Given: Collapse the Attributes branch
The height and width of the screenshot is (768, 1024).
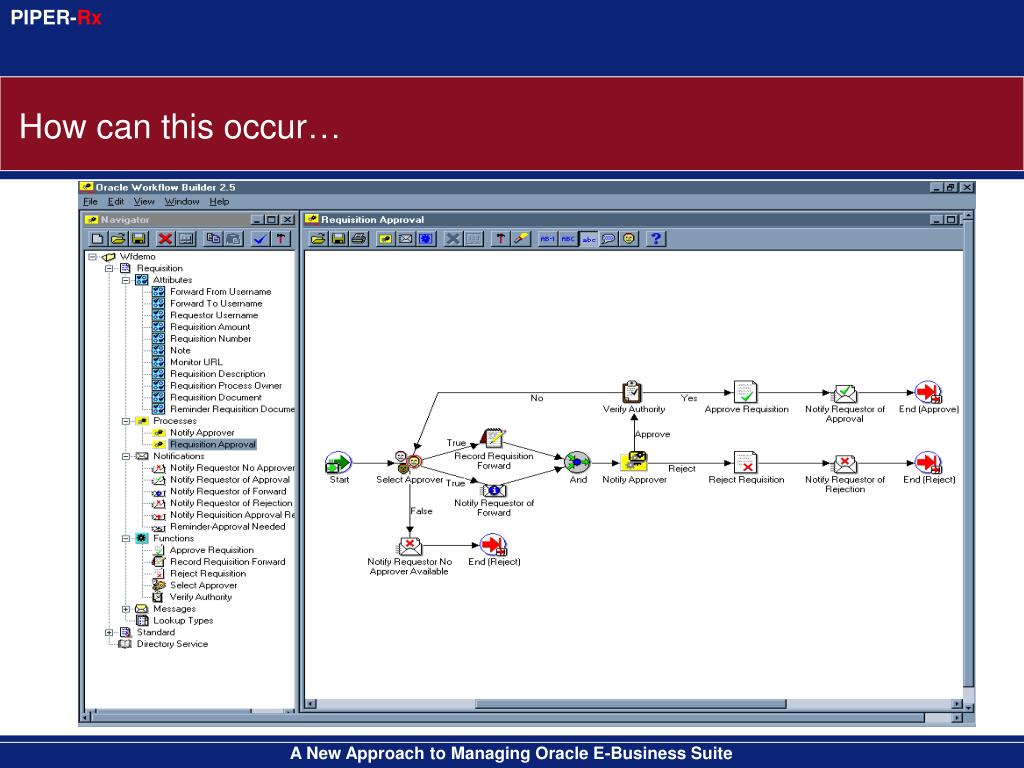Looking at the screenshot, I should (x=126, y=280).
